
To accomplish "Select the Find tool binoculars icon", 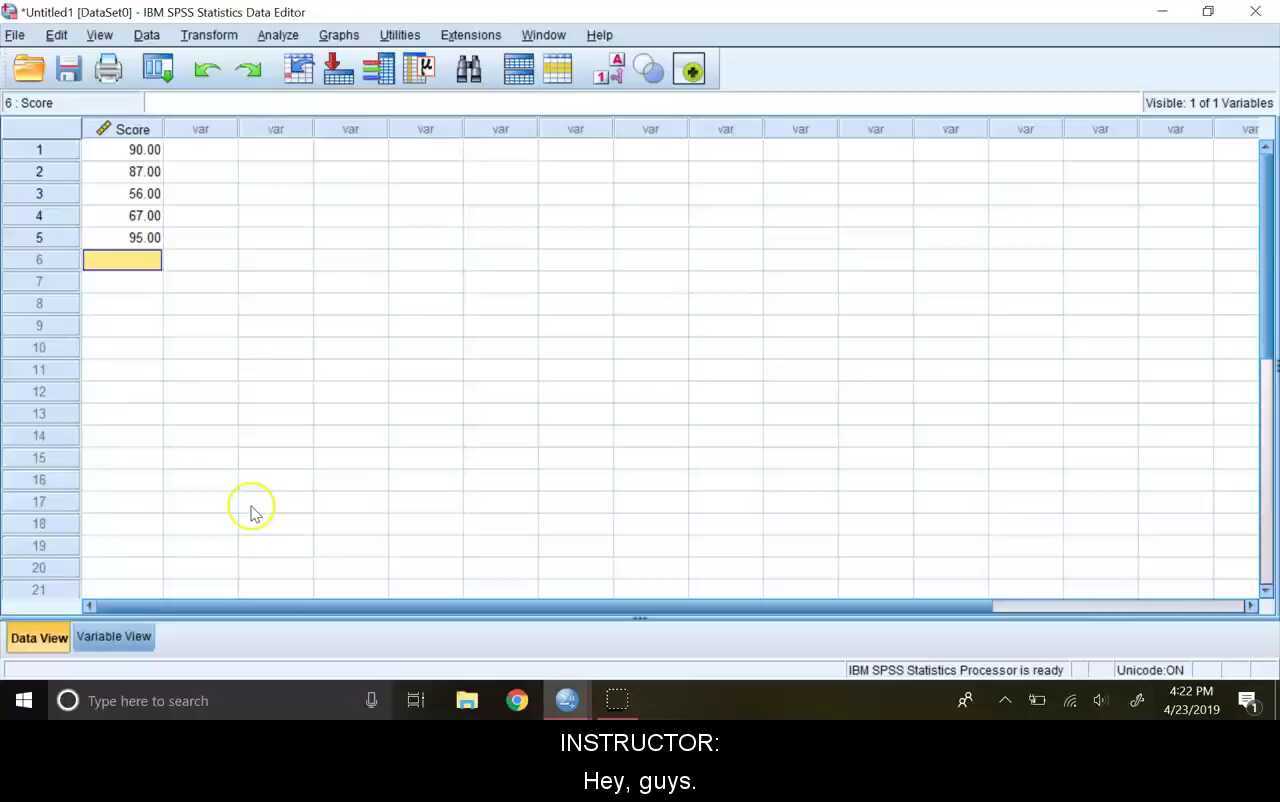I will 468,68.
